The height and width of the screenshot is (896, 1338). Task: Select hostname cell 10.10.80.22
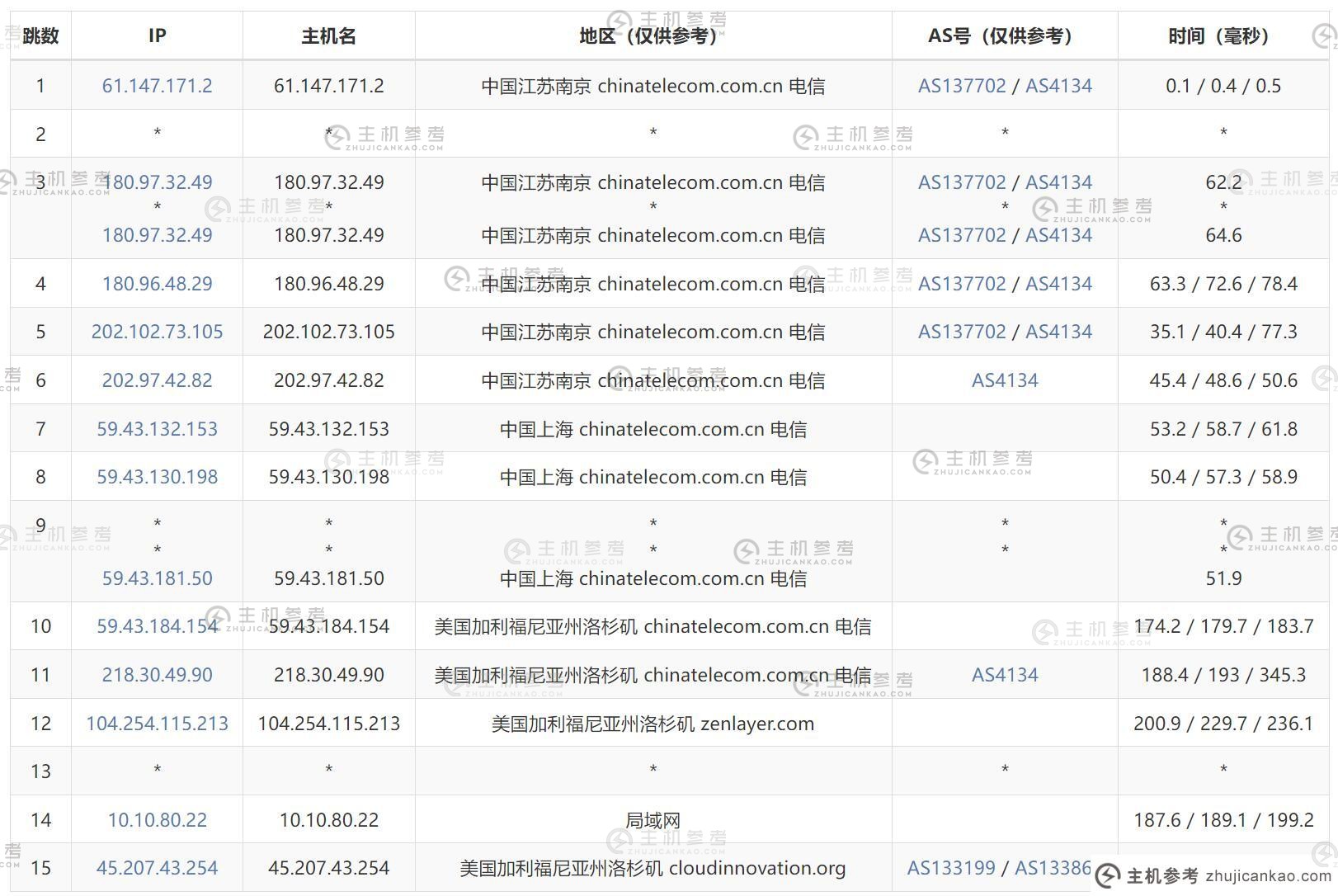[x=328, y=820]
